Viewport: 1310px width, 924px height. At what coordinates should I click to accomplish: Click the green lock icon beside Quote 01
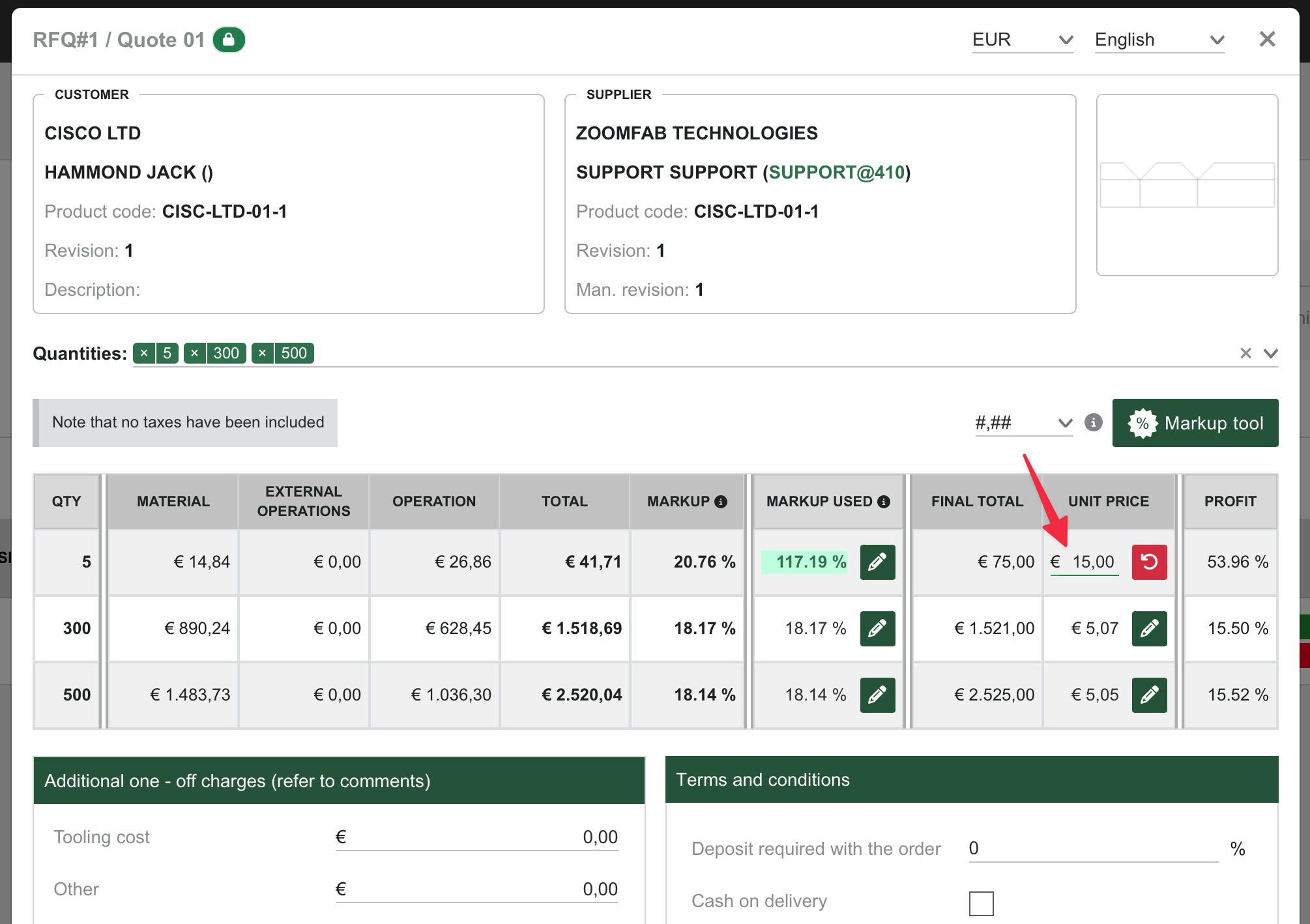[x=229, y=40]
